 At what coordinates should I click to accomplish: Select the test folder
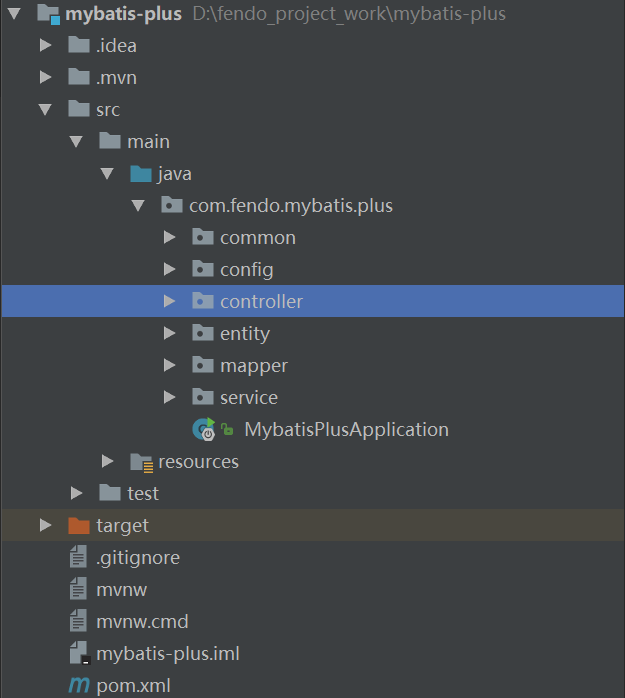click(x=142, y=494)
